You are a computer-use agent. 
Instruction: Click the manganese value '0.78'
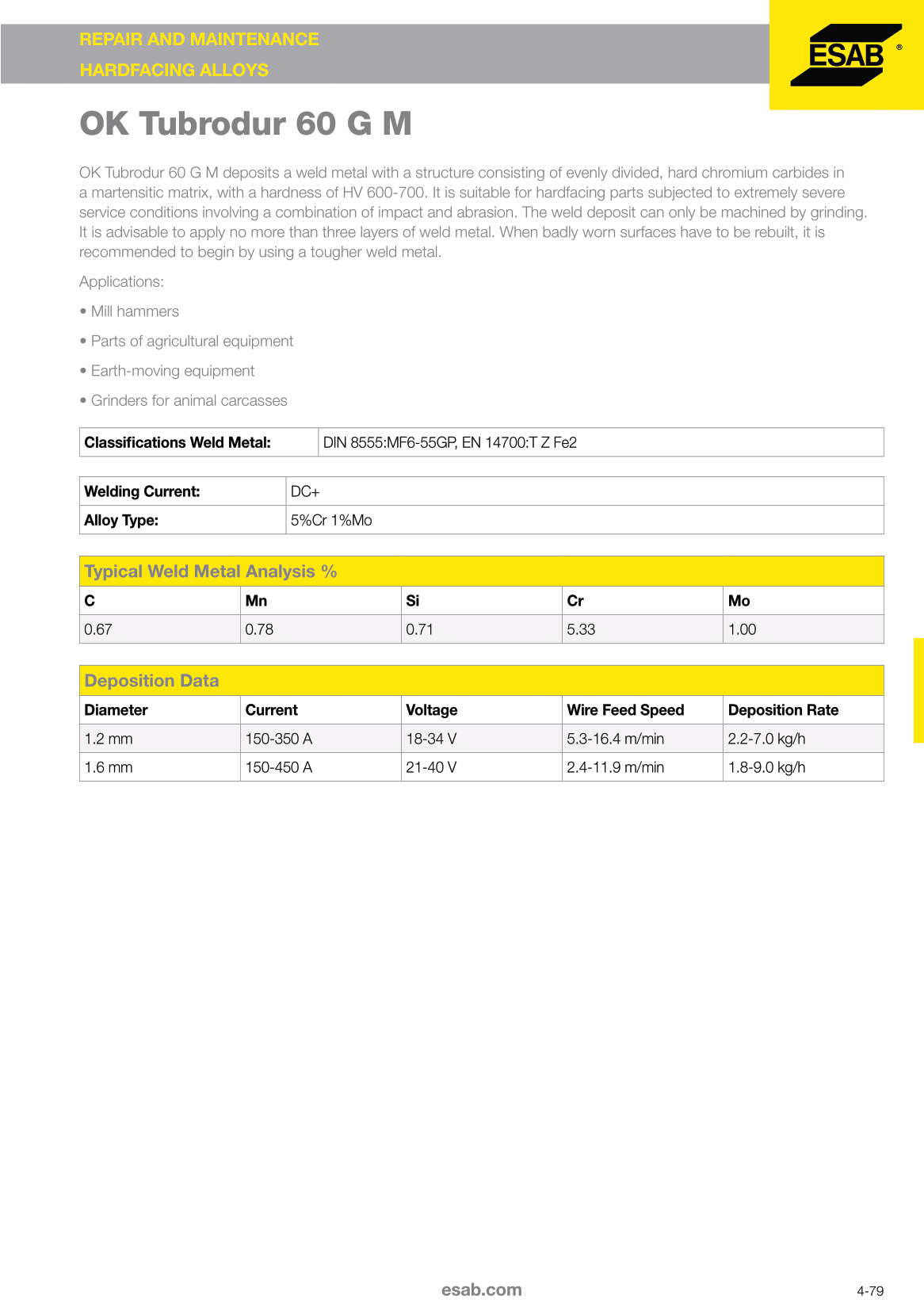coord(321,629)
